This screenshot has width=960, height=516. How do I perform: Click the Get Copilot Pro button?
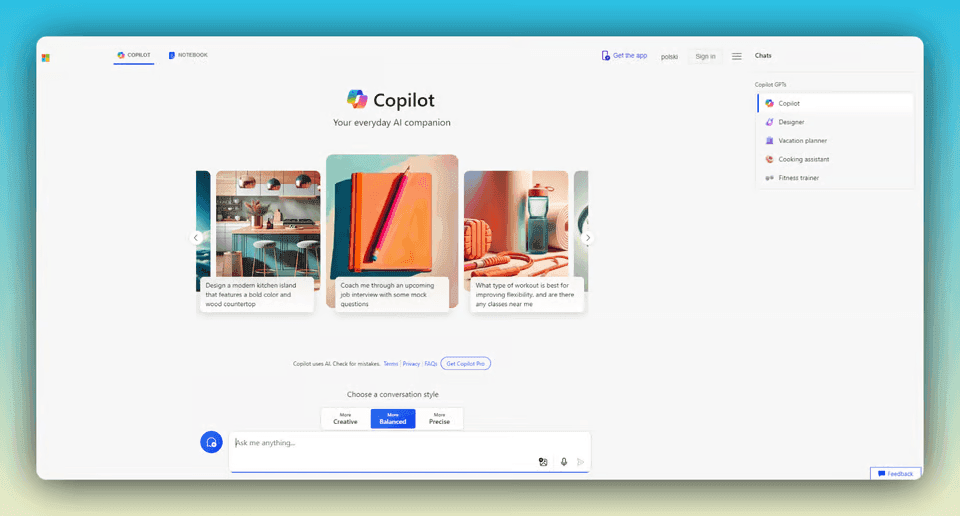[466, 364]
